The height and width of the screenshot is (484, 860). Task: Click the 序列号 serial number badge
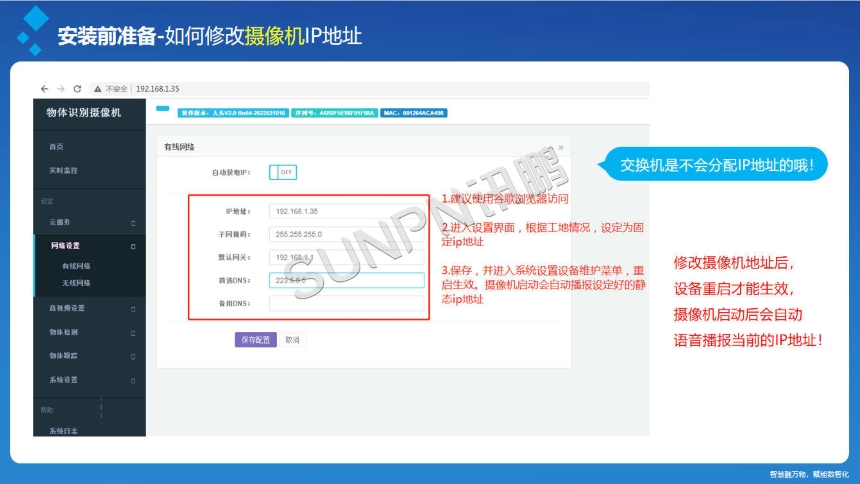pyautogui.click(x=334, y=113)
